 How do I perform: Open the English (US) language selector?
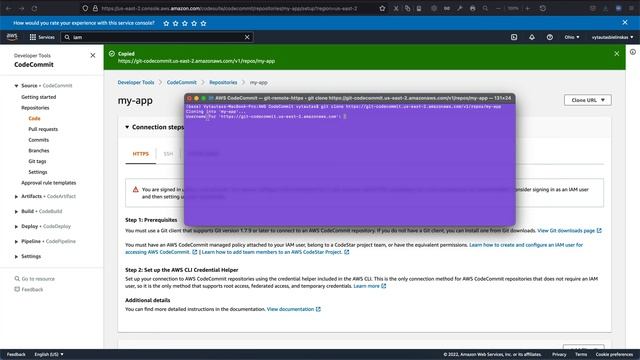click(49, 354)
